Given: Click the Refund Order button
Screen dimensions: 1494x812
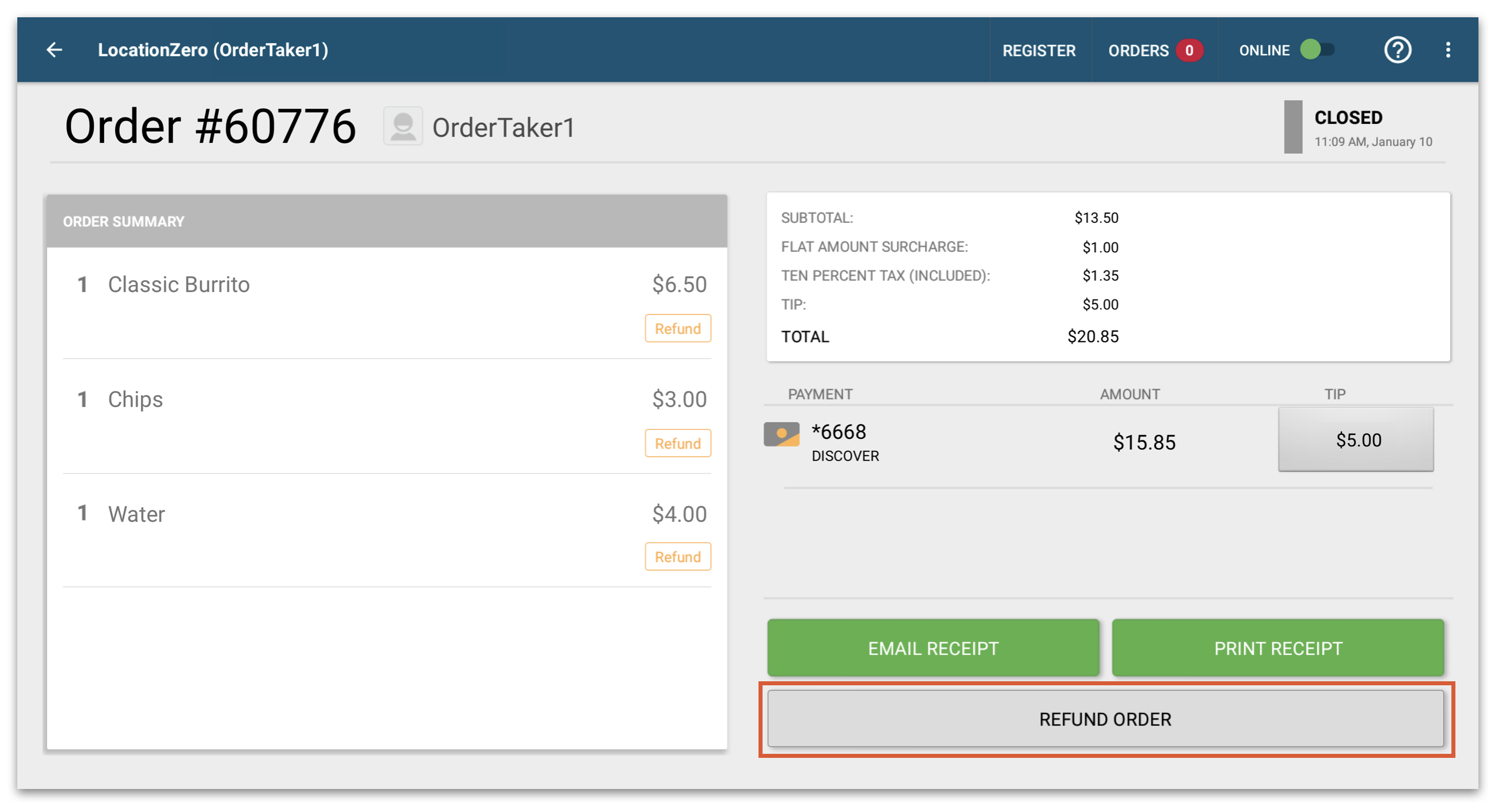Looking at the screenshot, I should coord(1105,719).
